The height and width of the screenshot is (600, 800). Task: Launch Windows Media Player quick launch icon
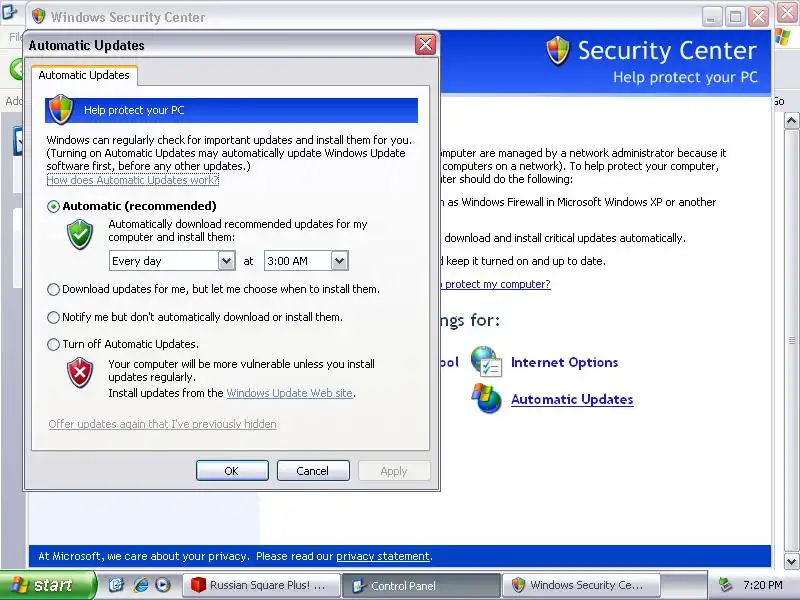[163, 585]
